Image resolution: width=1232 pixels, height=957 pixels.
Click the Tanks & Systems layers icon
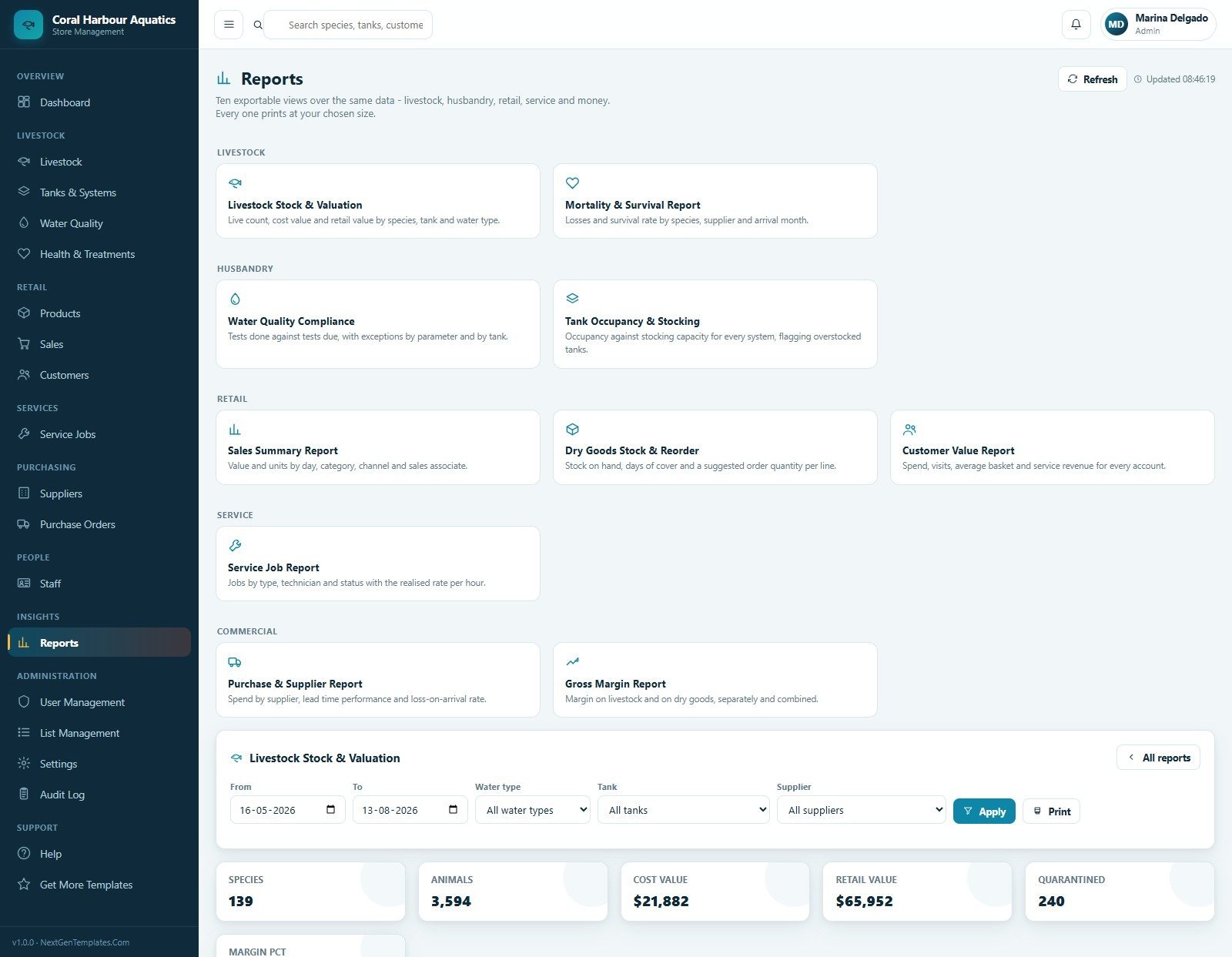pos(24,192)
